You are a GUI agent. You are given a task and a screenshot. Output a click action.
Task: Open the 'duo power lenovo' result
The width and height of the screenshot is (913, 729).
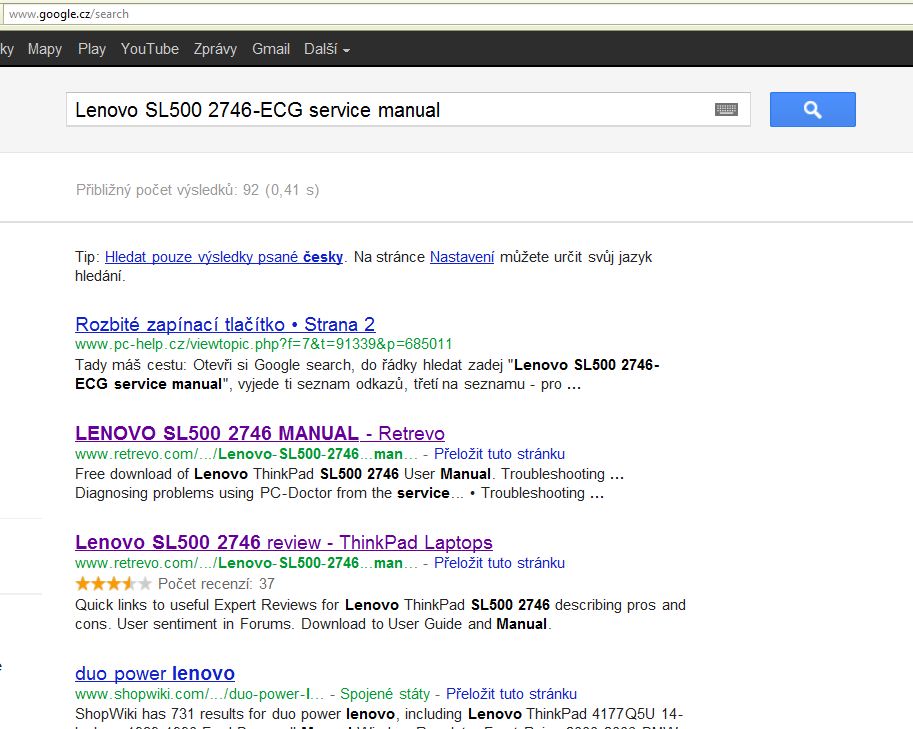tap(155, 673)
